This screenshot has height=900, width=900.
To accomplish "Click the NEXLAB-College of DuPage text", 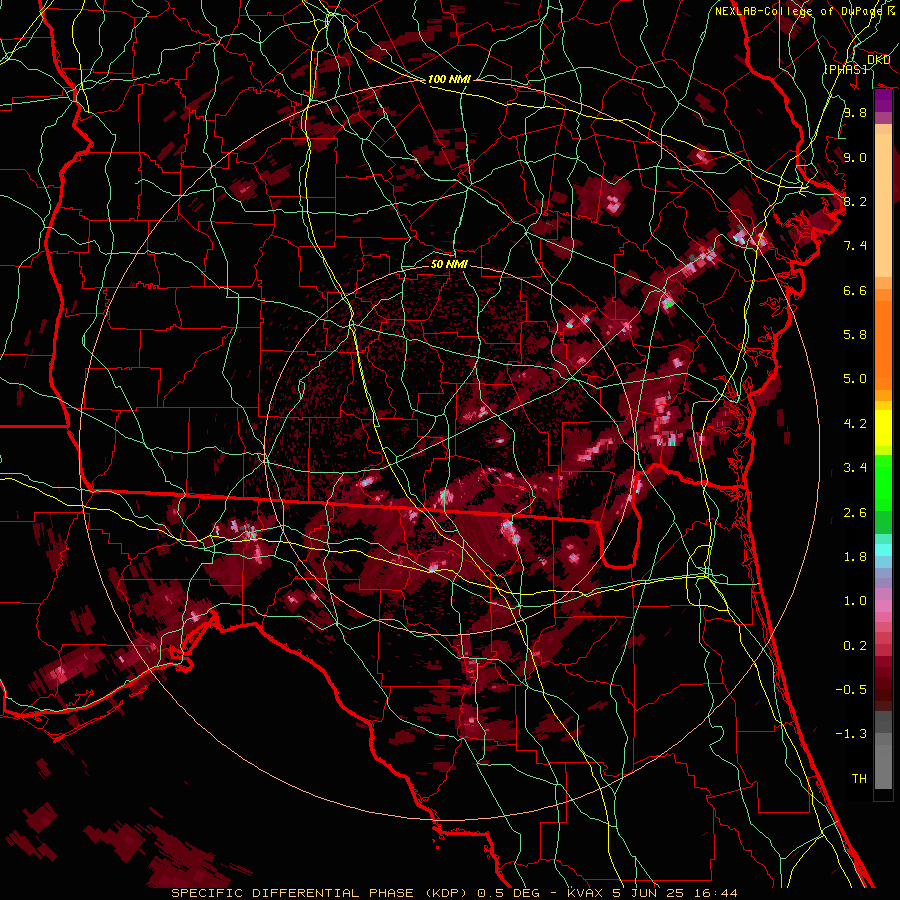I will pos(798,11).
